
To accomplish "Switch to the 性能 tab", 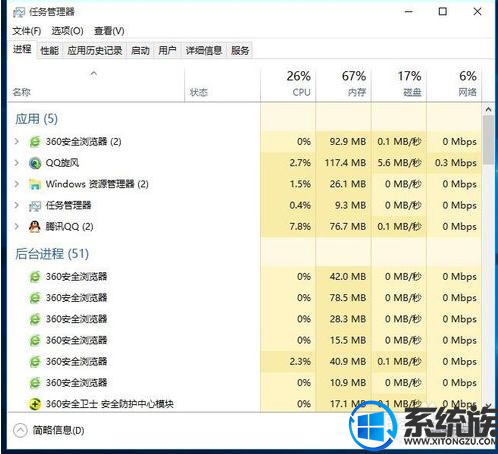I will (x=49, y=51).
